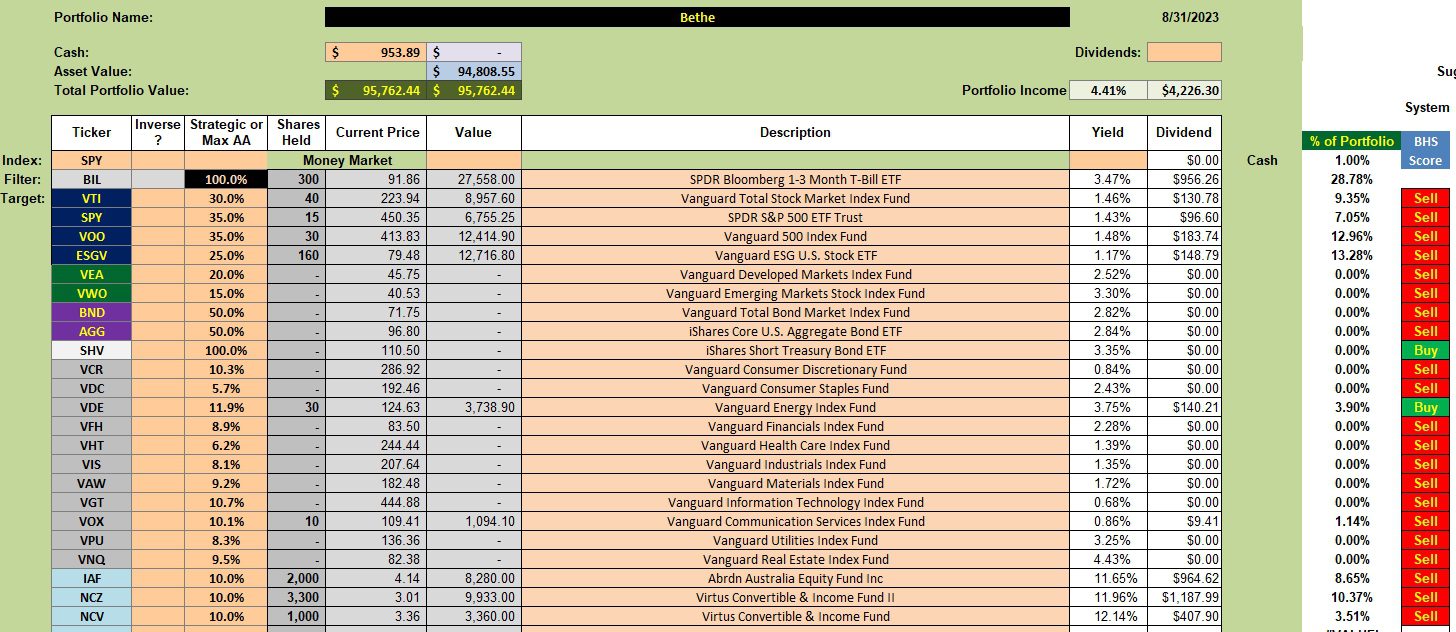Click the SHV ticker cell

[92, 350]
